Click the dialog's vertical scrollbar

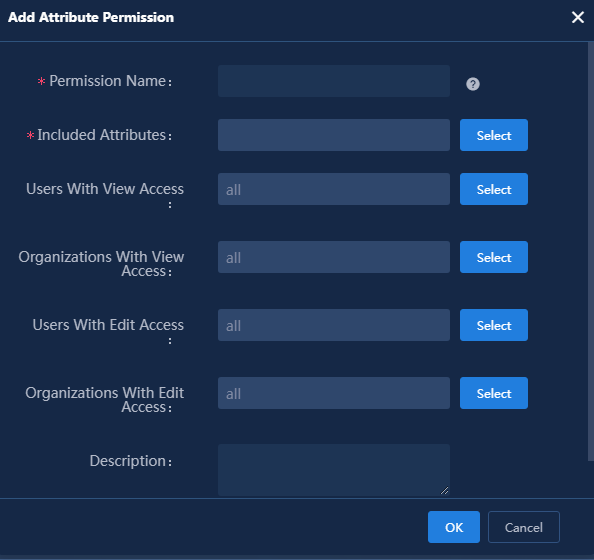coord(591,252)
